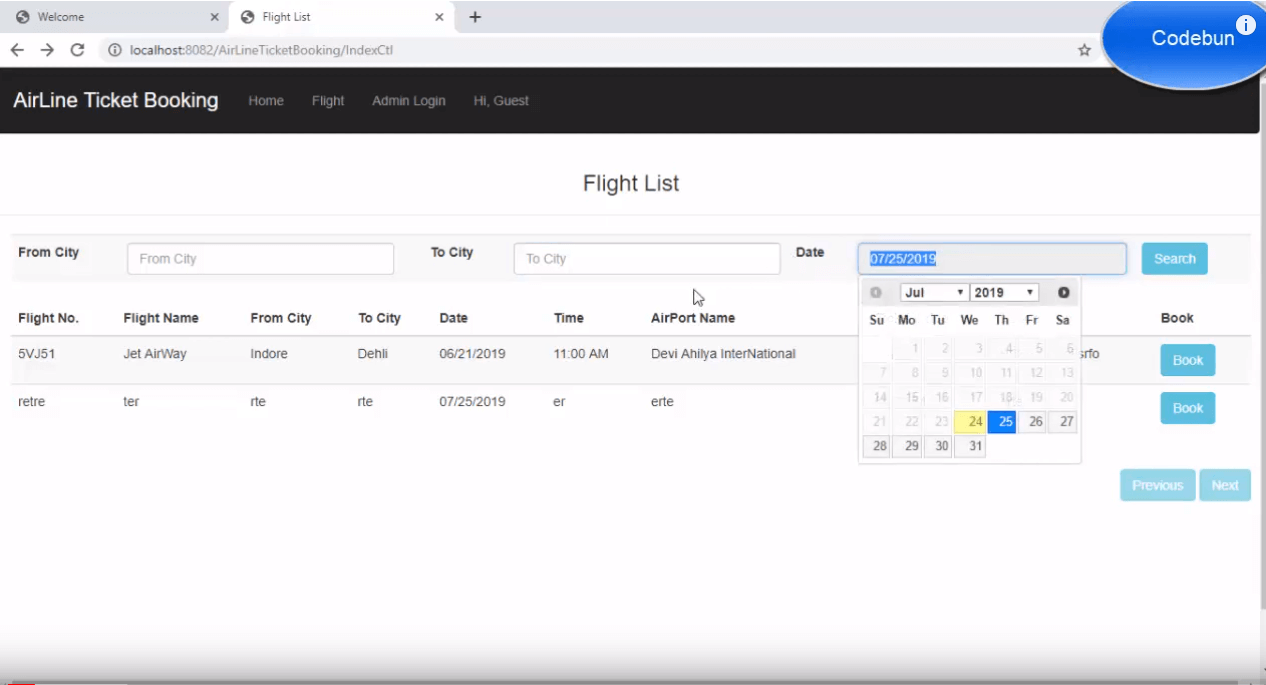Viewport: 1266px width, 685px height.
Task: Click inside the From City input field
Action: 260,258
